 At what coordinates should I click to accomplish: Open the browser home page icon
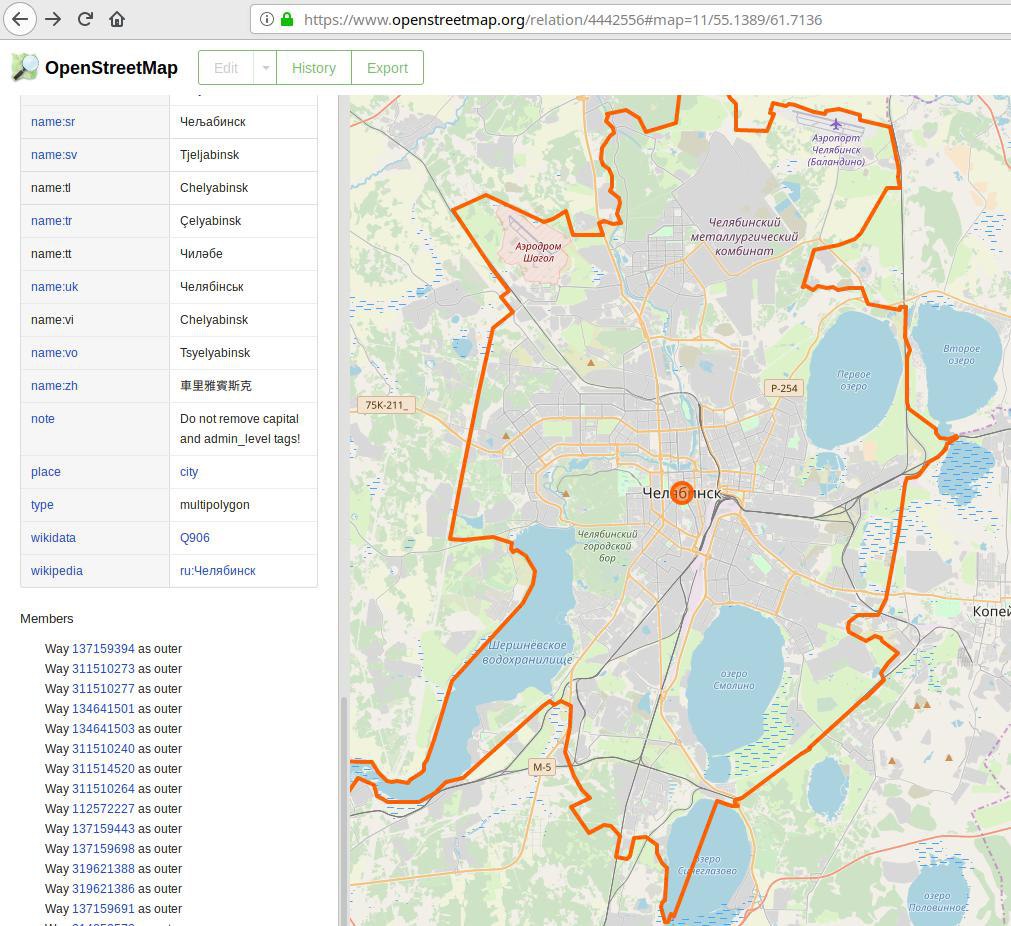pyautogui.click(x=117, y=19)
